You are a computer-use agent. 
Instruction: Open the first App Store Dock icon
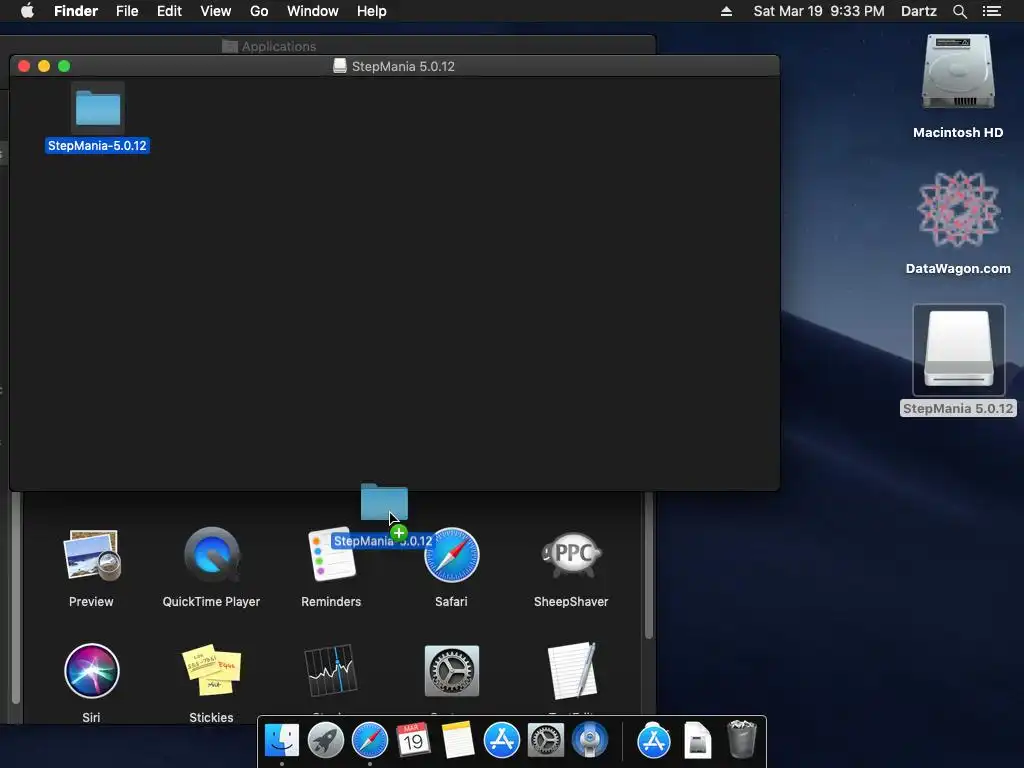click(502, 741)
